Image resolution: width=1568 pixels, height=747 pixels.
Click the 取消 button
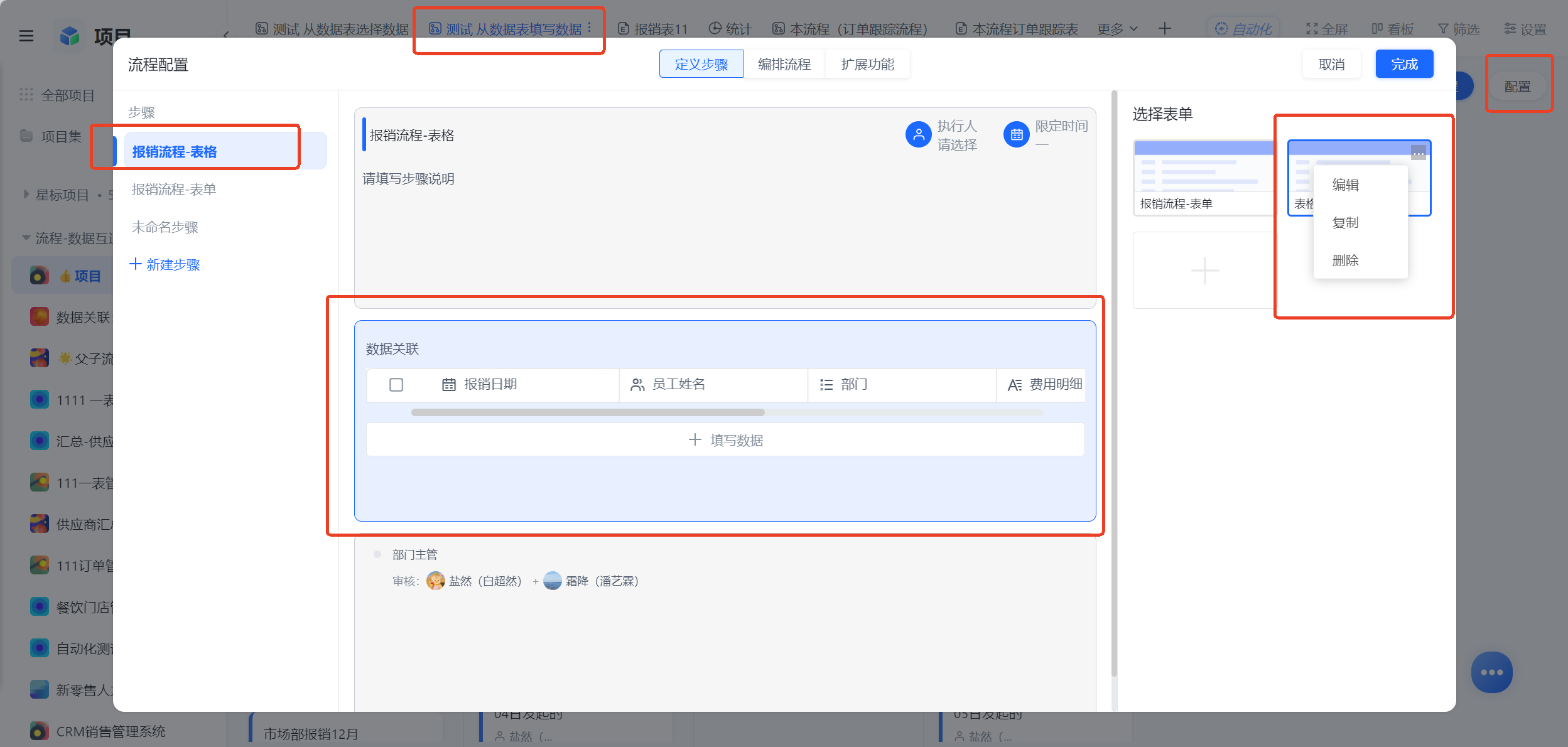click(x=1331, y=64)
